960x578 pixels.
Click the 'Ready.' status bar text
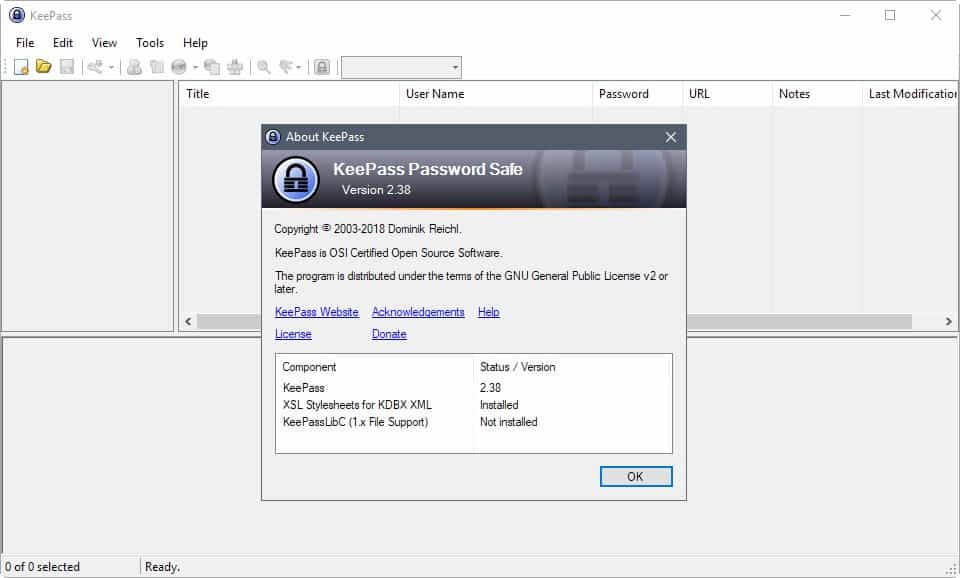pyautogui.click(x=162, y=567)
